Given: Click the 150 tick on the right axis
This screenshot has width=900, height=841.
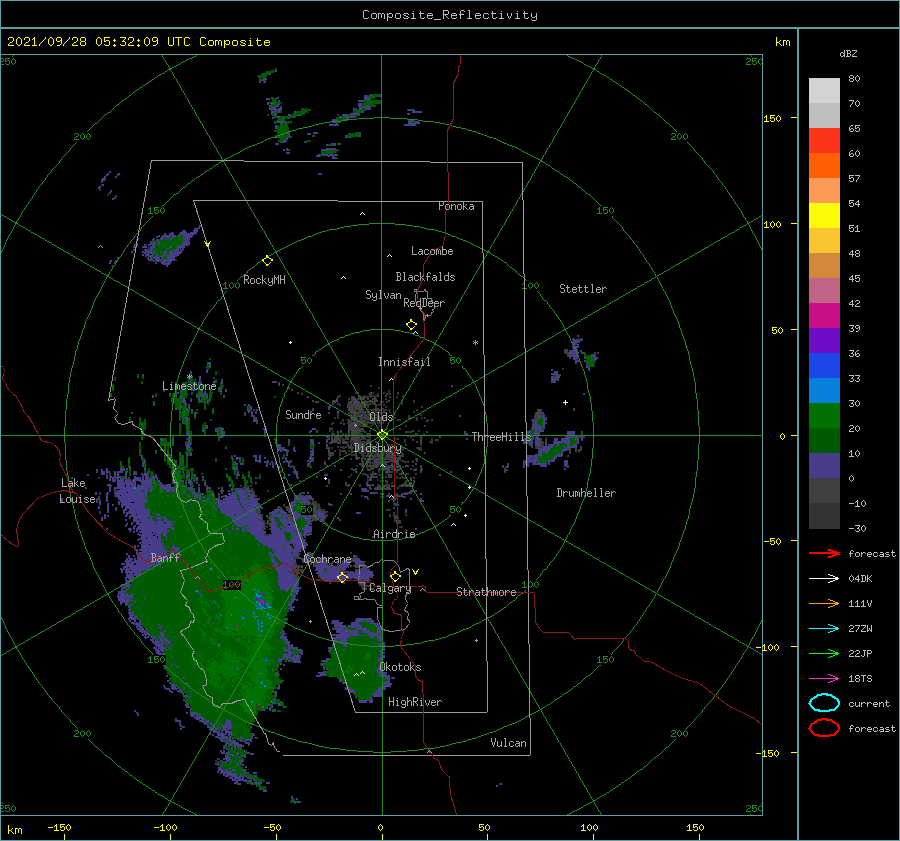Looking at the screenshot, I should click(772, 118).
